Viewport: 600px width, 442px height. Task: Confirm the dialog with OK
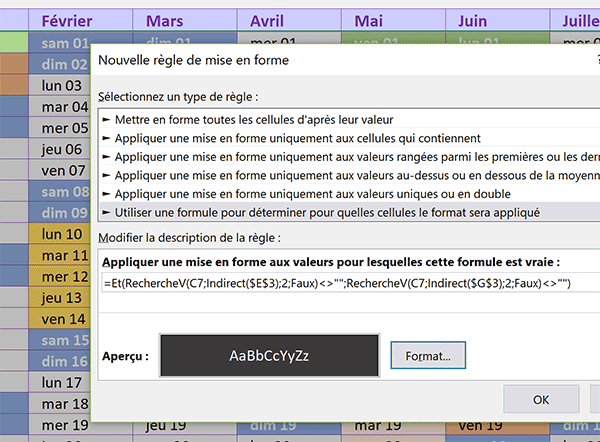pyautogui.click(x=541, y=400)
